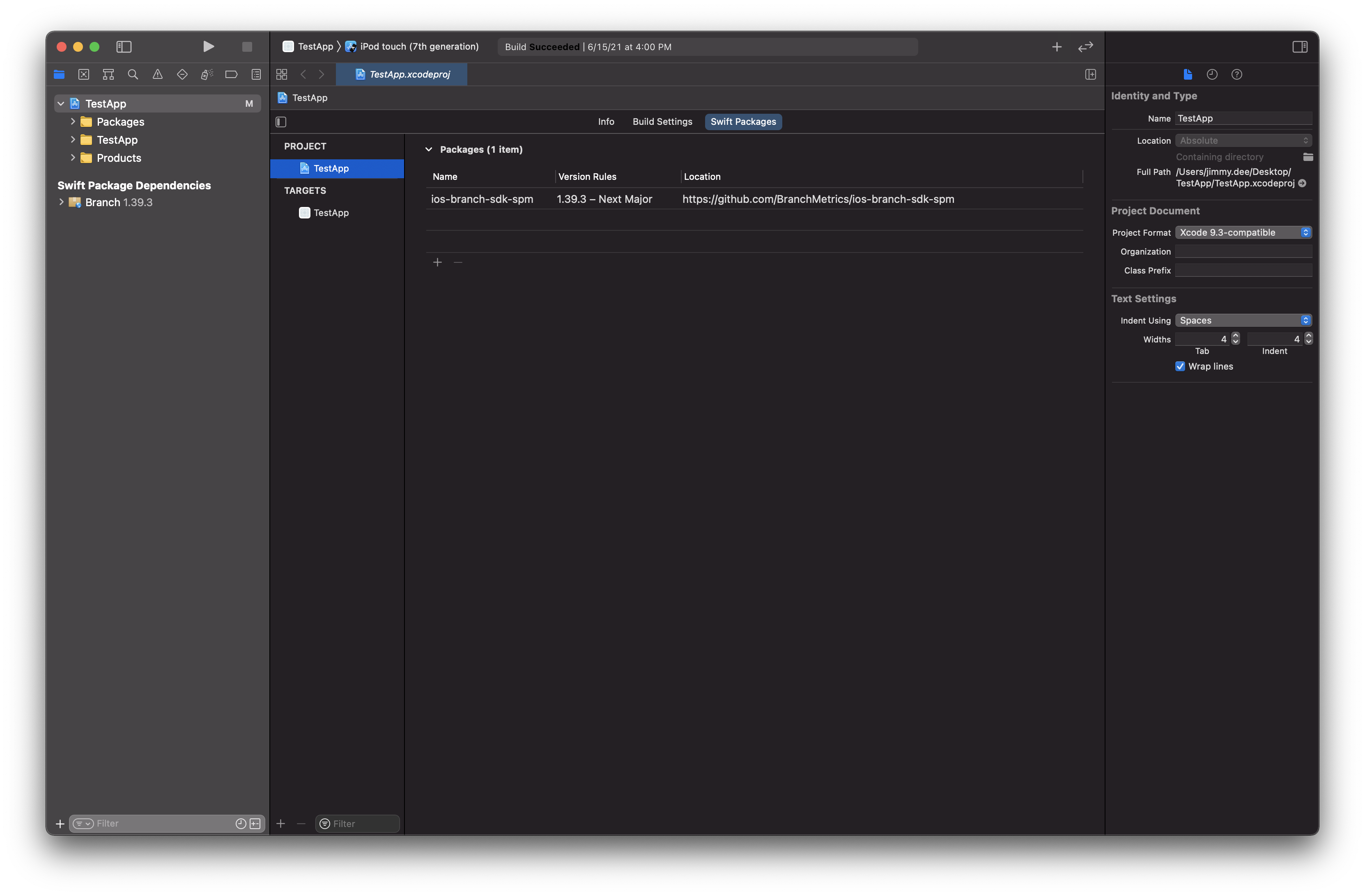Open the Symbol navigator
The width and height of the screenshot is (1365, 896).
point(108,74)
